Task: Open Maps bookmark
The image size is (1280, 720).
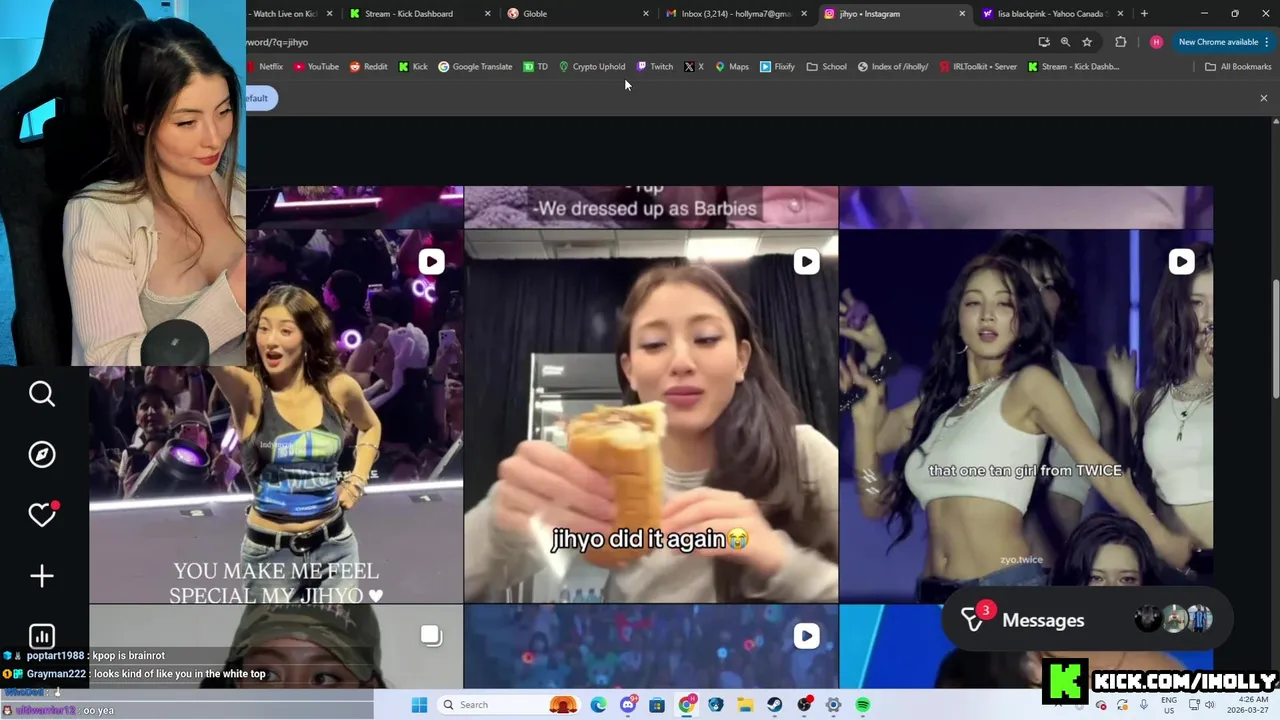Action: 732,67
